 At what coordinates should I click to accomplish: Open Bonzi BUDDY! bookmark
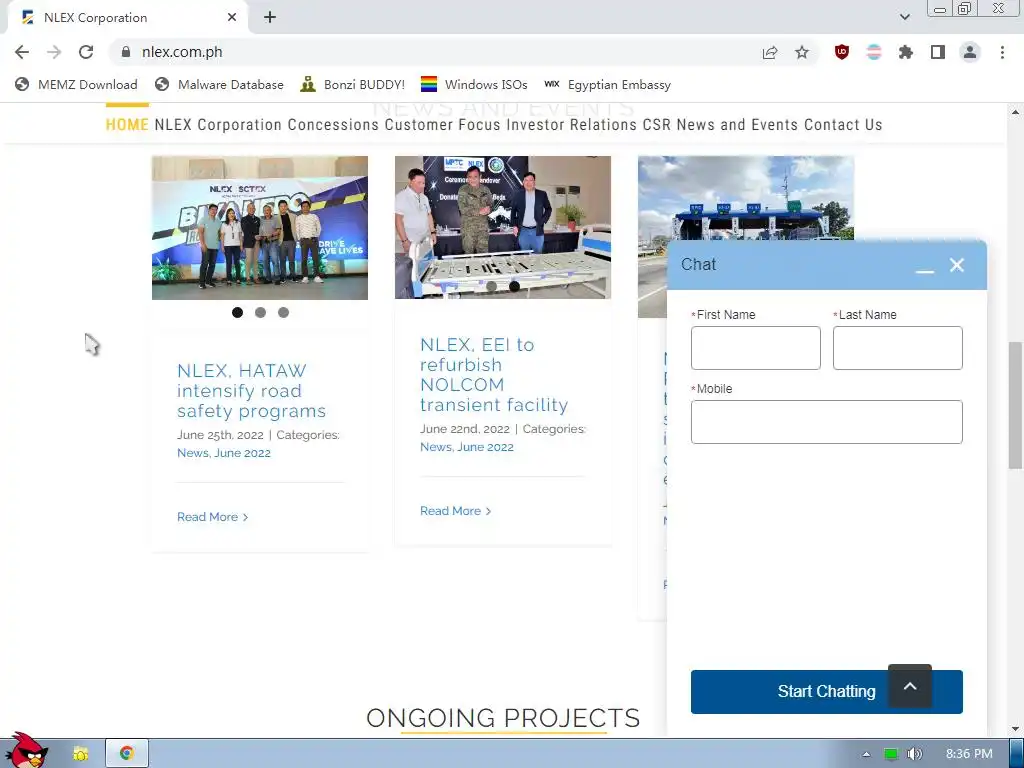coord(353,84)
